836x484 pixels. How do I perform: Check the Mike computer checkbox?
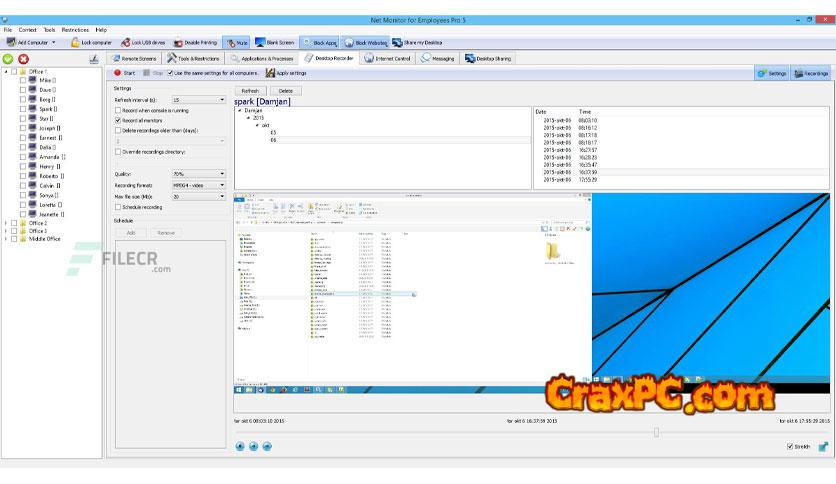[x=22, y=80]
